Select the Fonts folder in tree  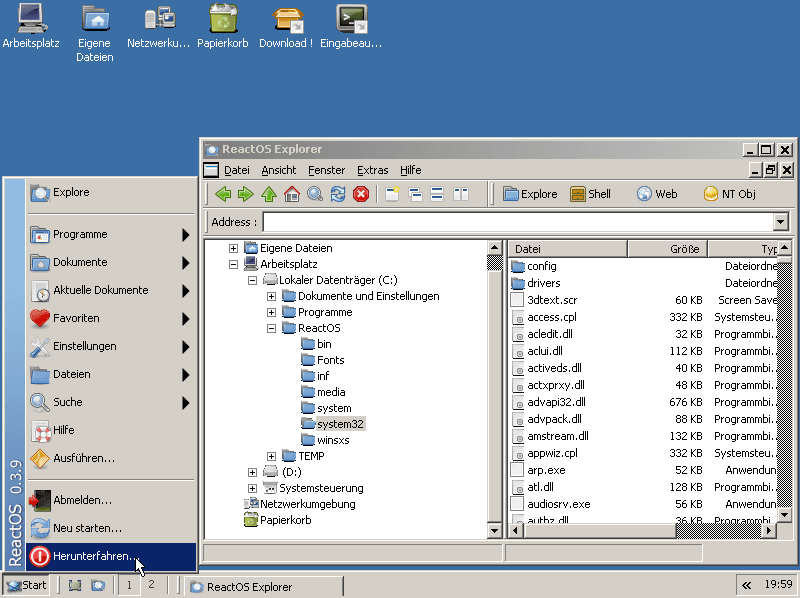point(329,360)
